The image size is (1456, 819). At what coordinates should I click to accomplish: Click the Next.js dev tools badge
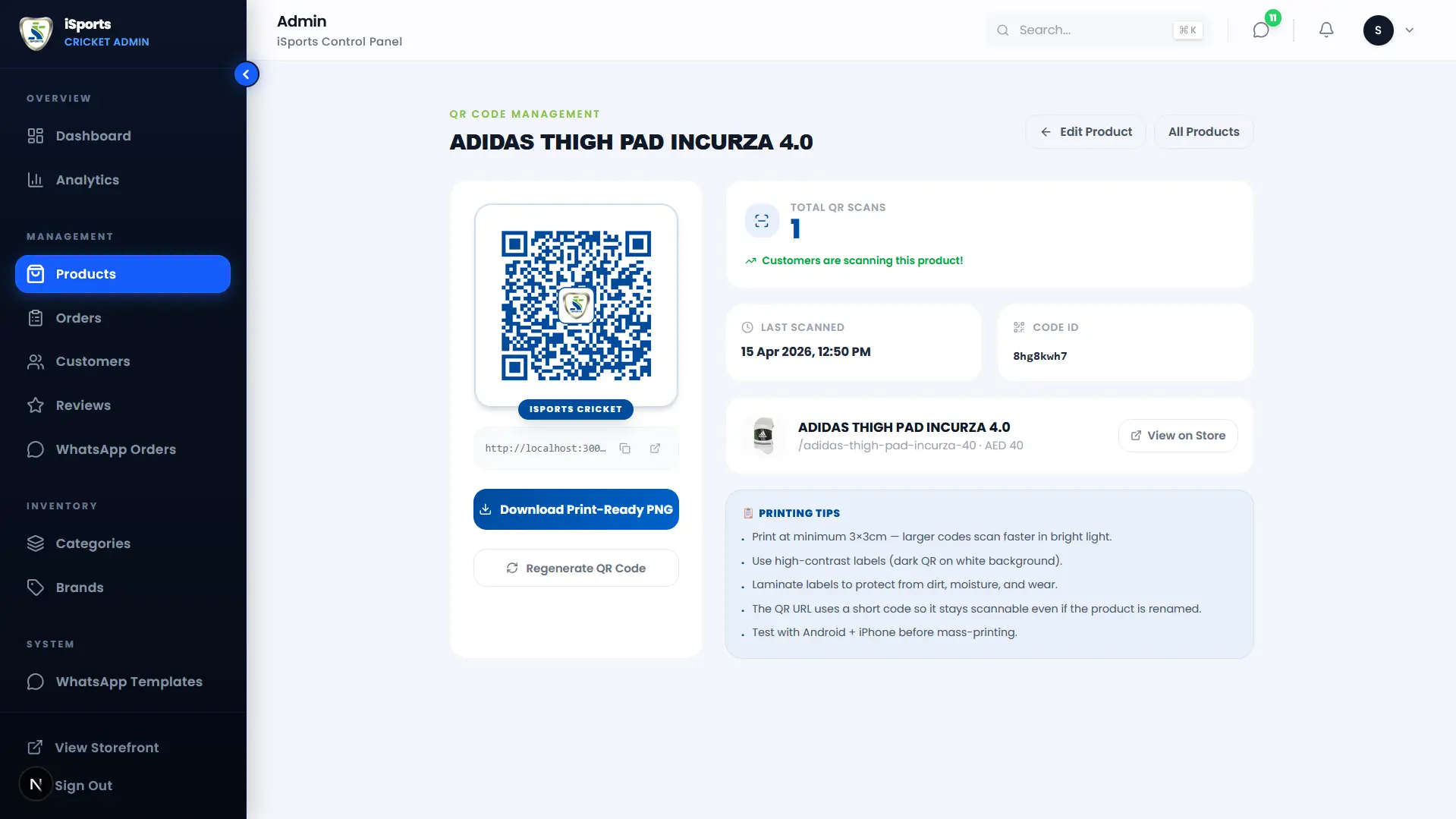point(36,784)
